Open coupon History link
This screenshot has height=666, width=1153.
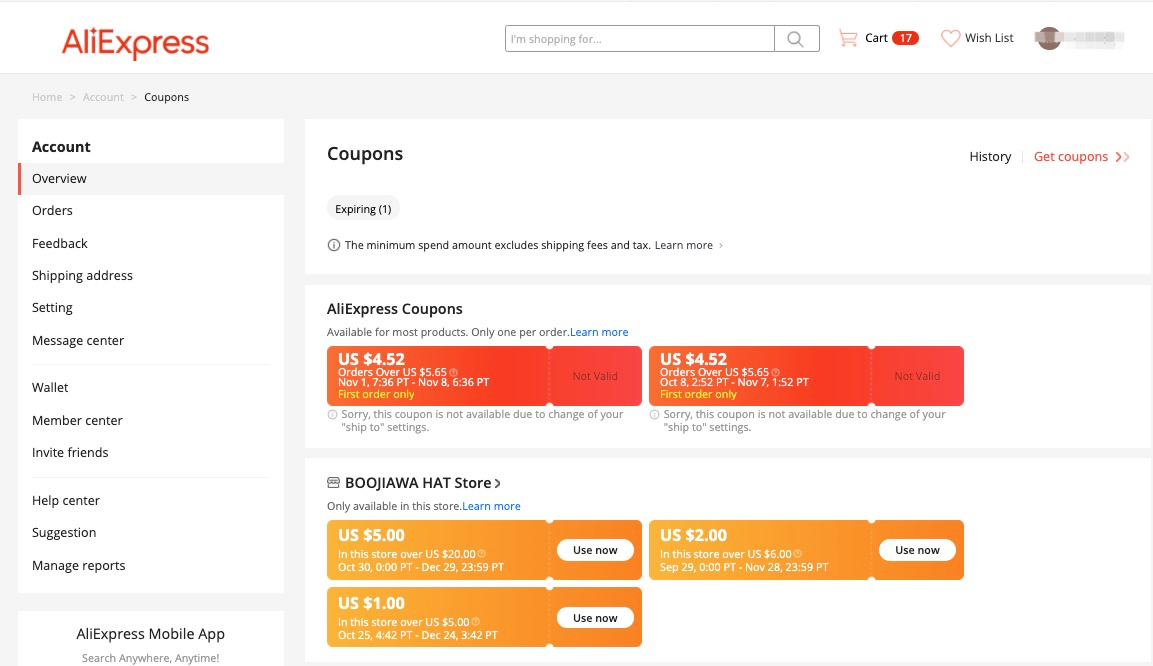990,157
